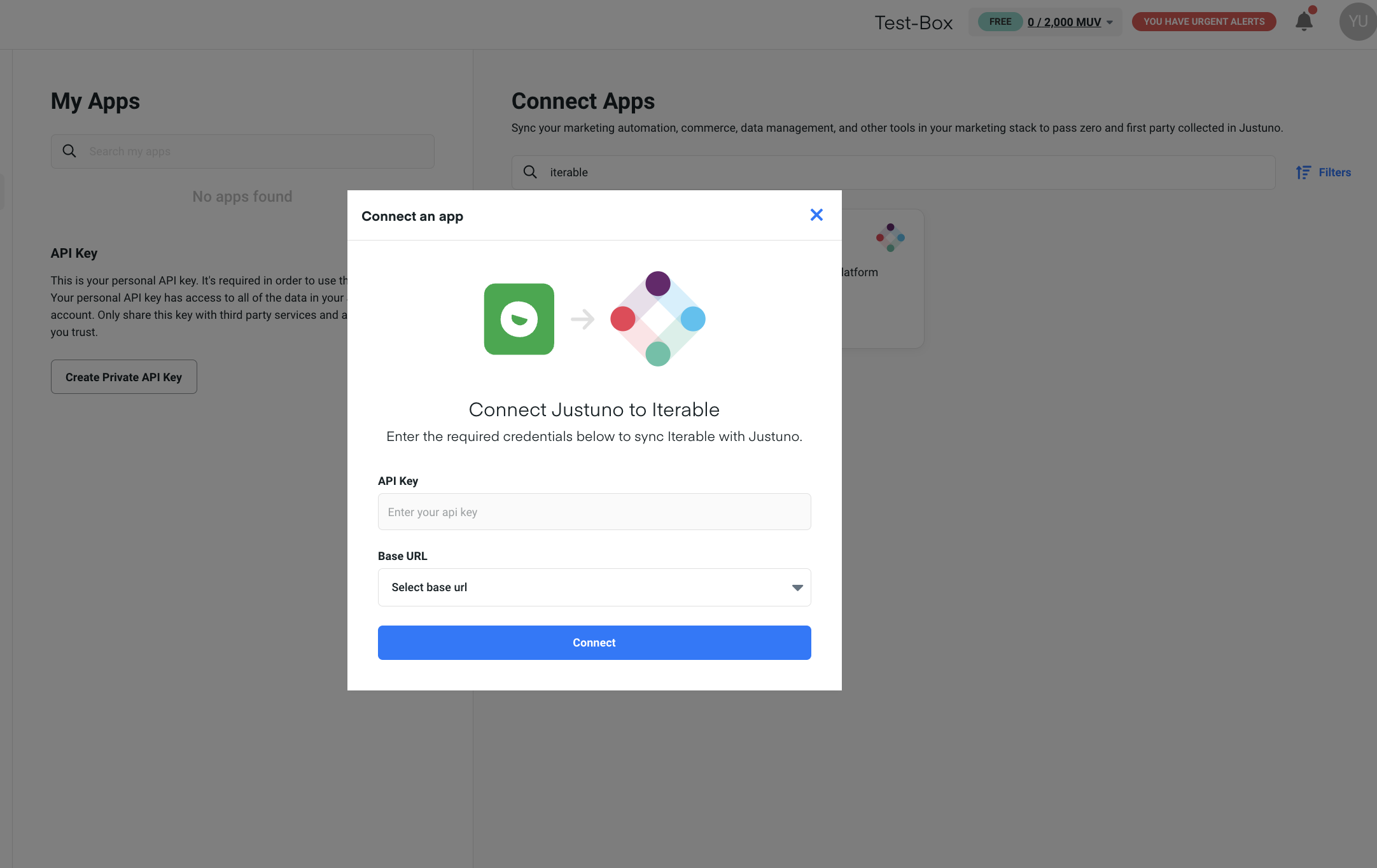
Task: Click Create Private API Key button
Action: click(124, 377)
